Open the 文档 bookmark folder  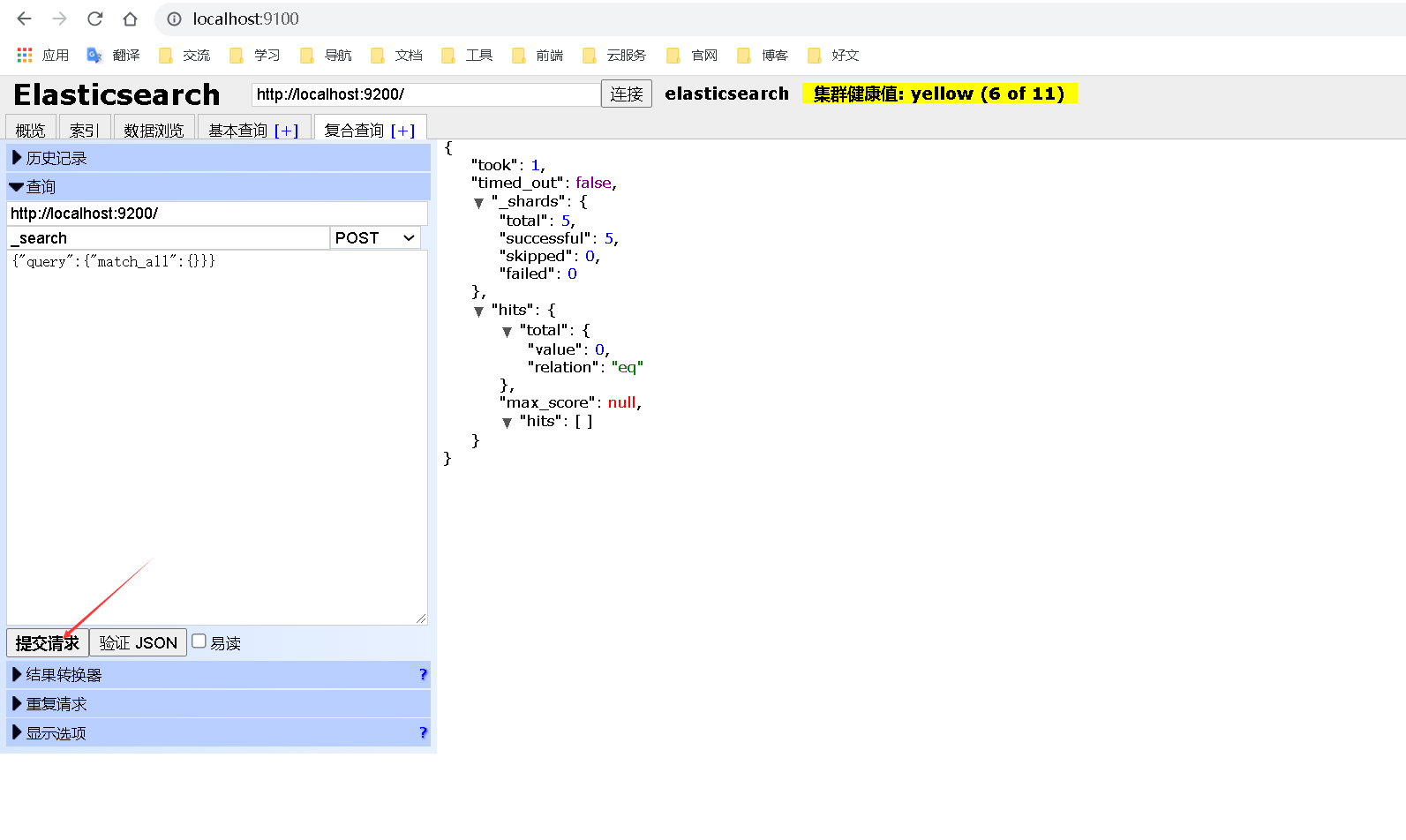[396, 55]
